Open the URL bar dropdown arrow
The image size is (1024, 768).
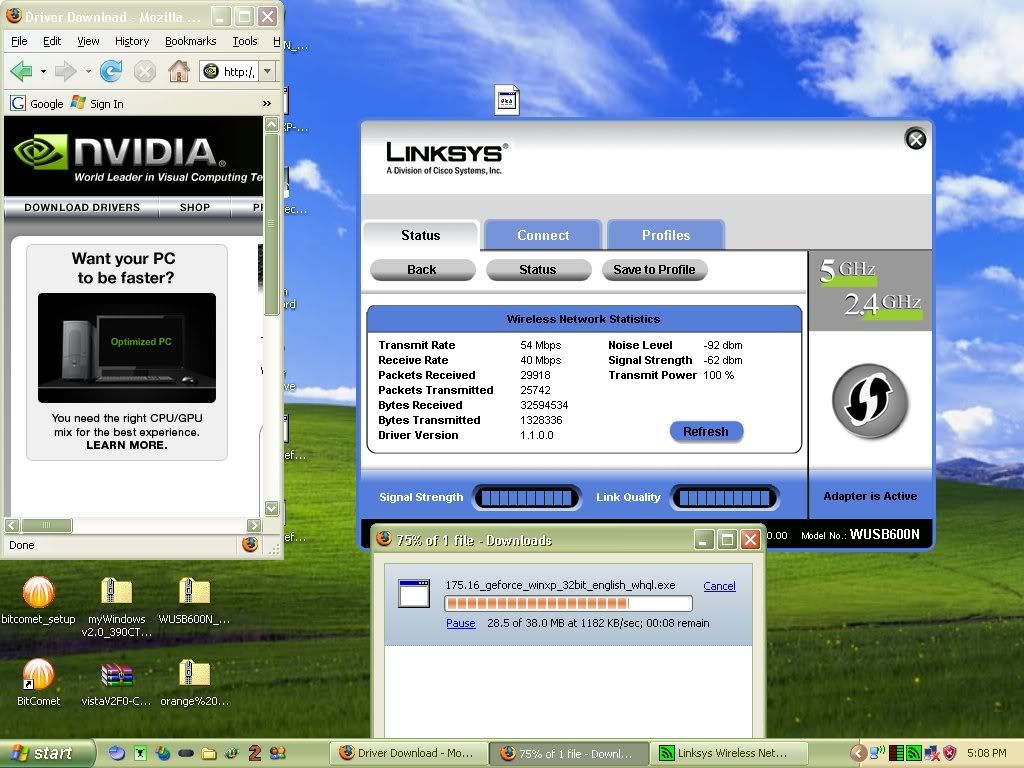point(268,71)
